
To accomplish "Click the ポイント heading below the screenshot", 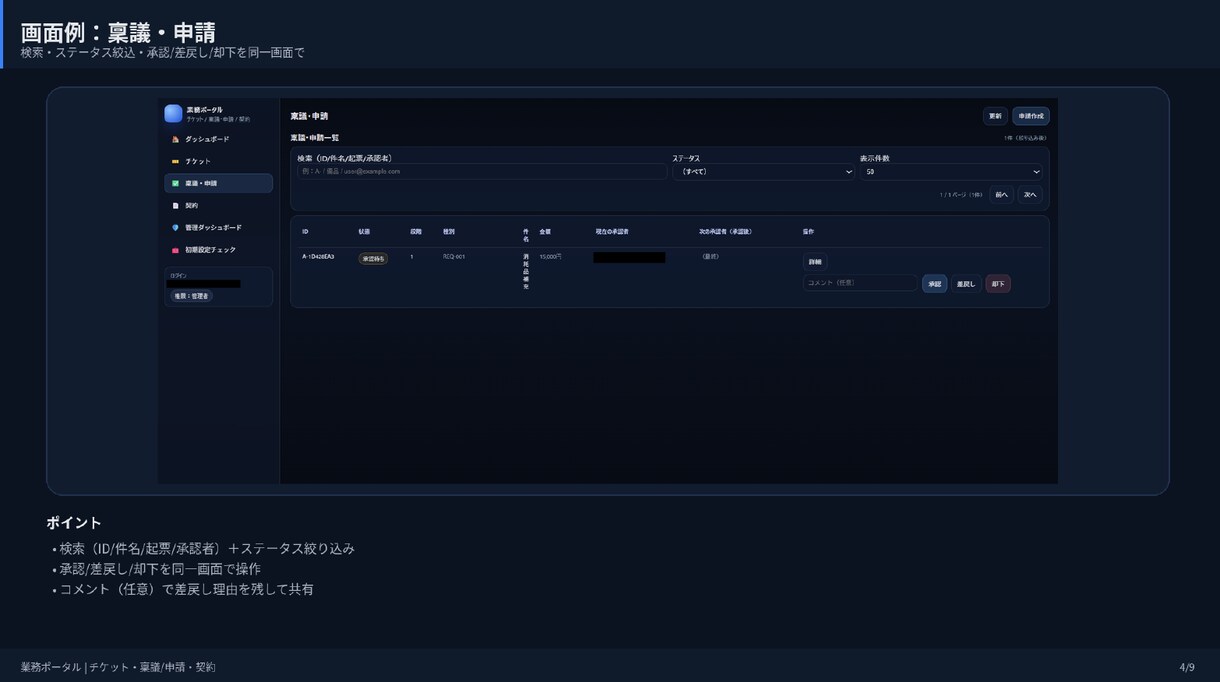I will click(74, 523).
